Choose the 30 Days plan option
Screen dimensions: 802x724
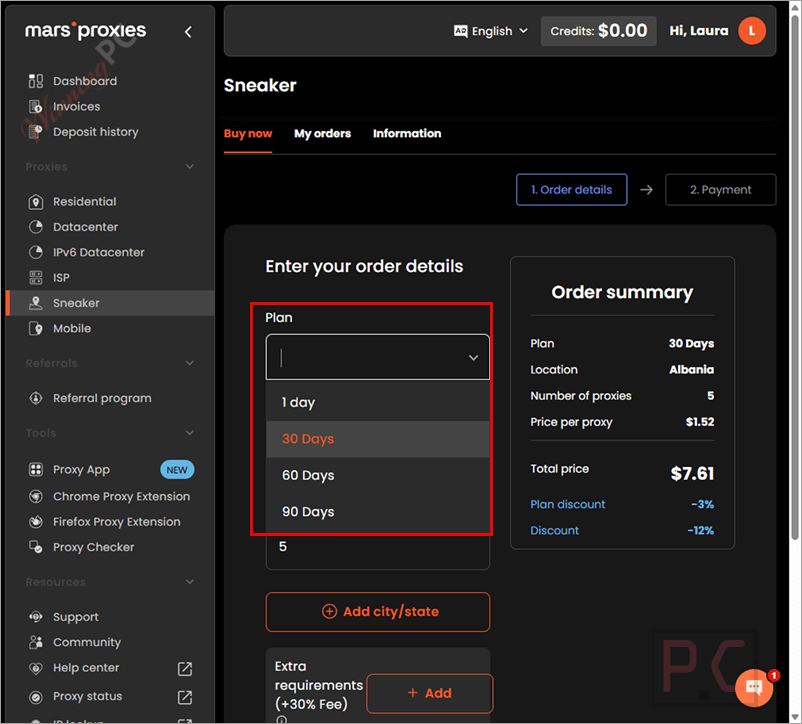377,439
